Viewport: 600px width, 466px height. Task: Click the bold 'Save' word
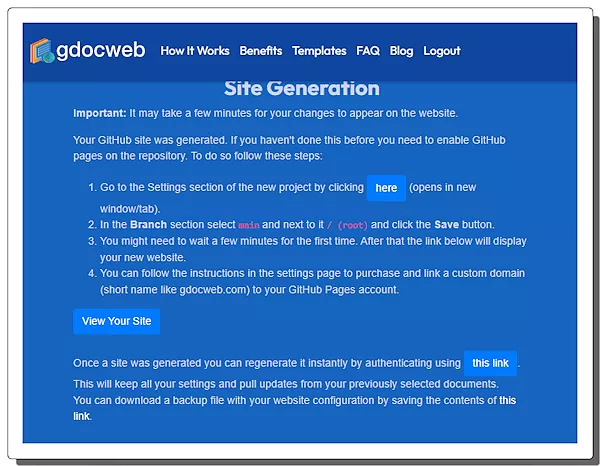(447, 225)
